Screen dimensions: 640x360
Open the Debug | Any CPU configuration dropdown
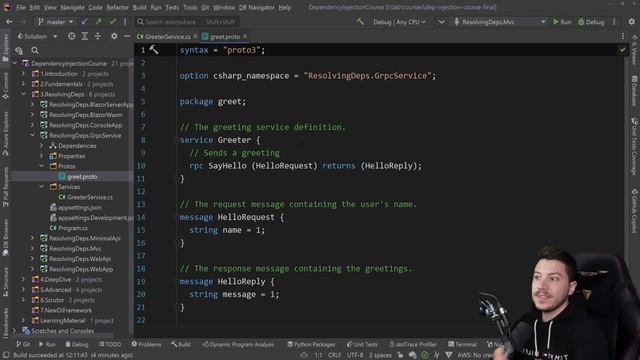coord(399,22)
